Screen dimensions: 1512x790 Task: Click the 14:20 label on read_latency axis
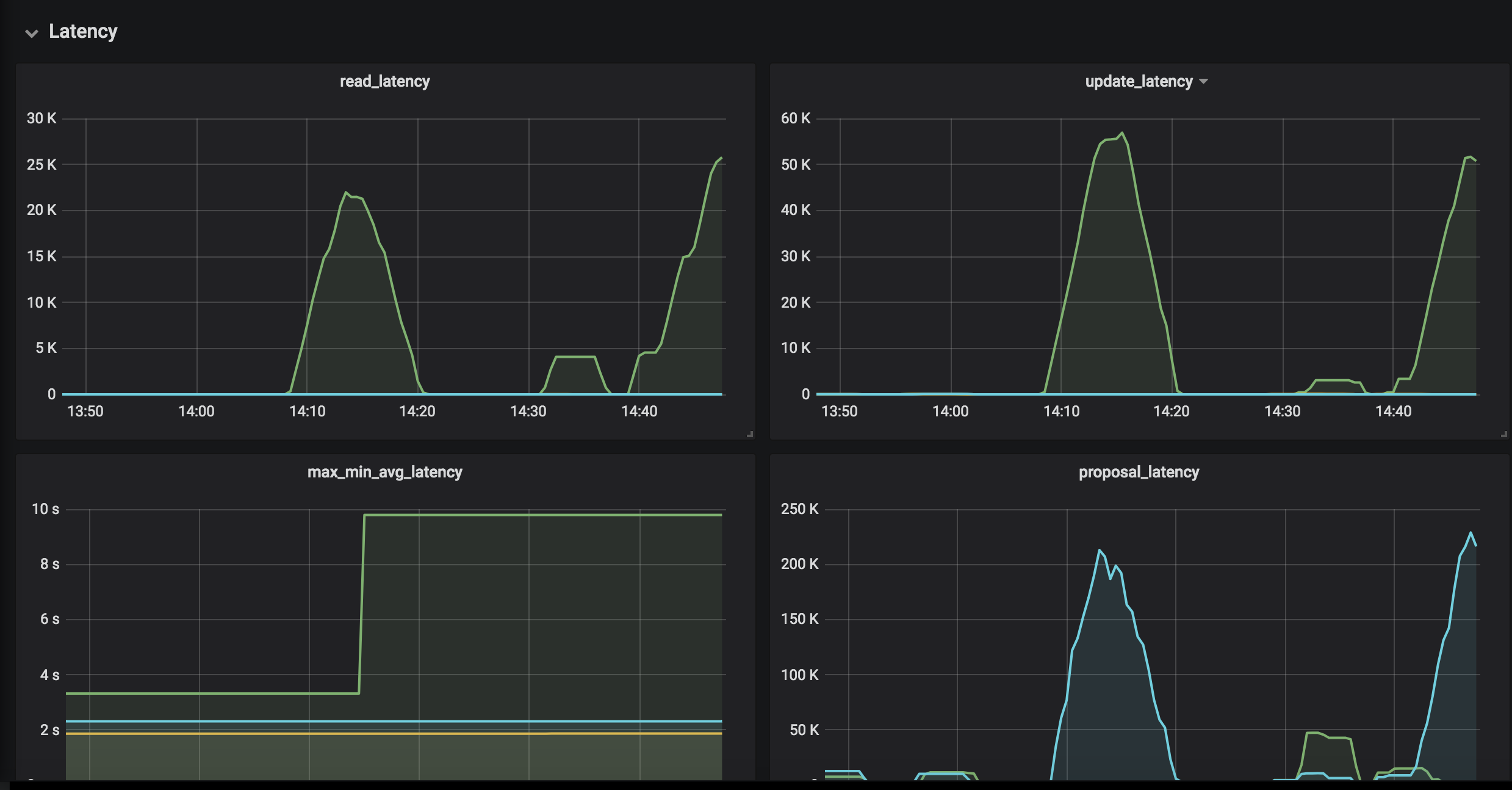pos(417,411)
